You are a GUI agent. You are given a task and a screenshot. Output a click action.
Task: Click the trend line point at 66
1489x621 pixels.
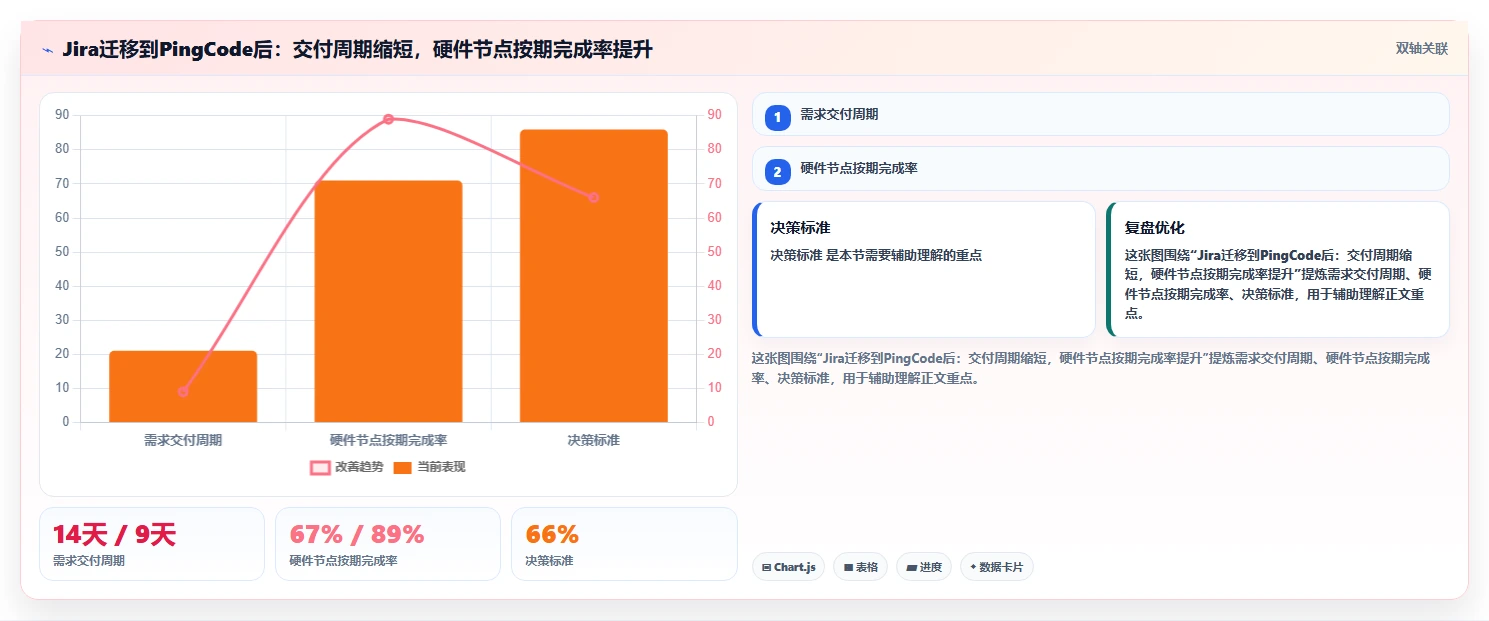point(593,198)
